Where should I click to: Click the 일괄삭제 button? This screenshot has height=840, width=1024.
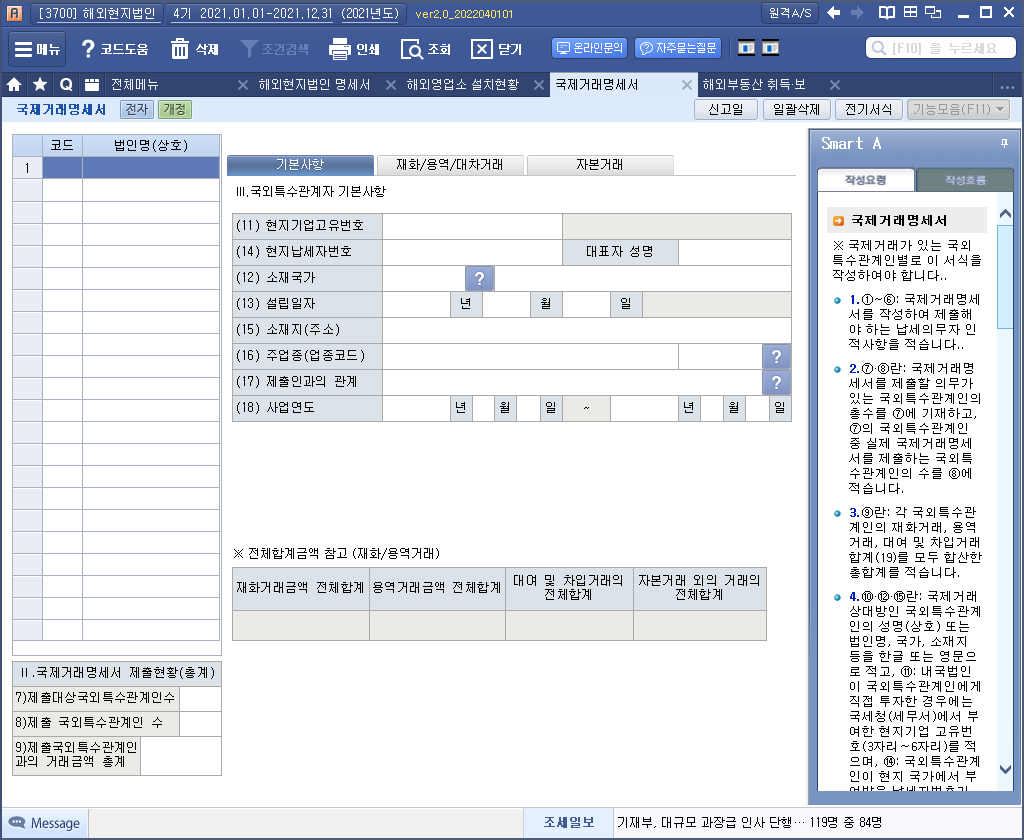(796, 109)
